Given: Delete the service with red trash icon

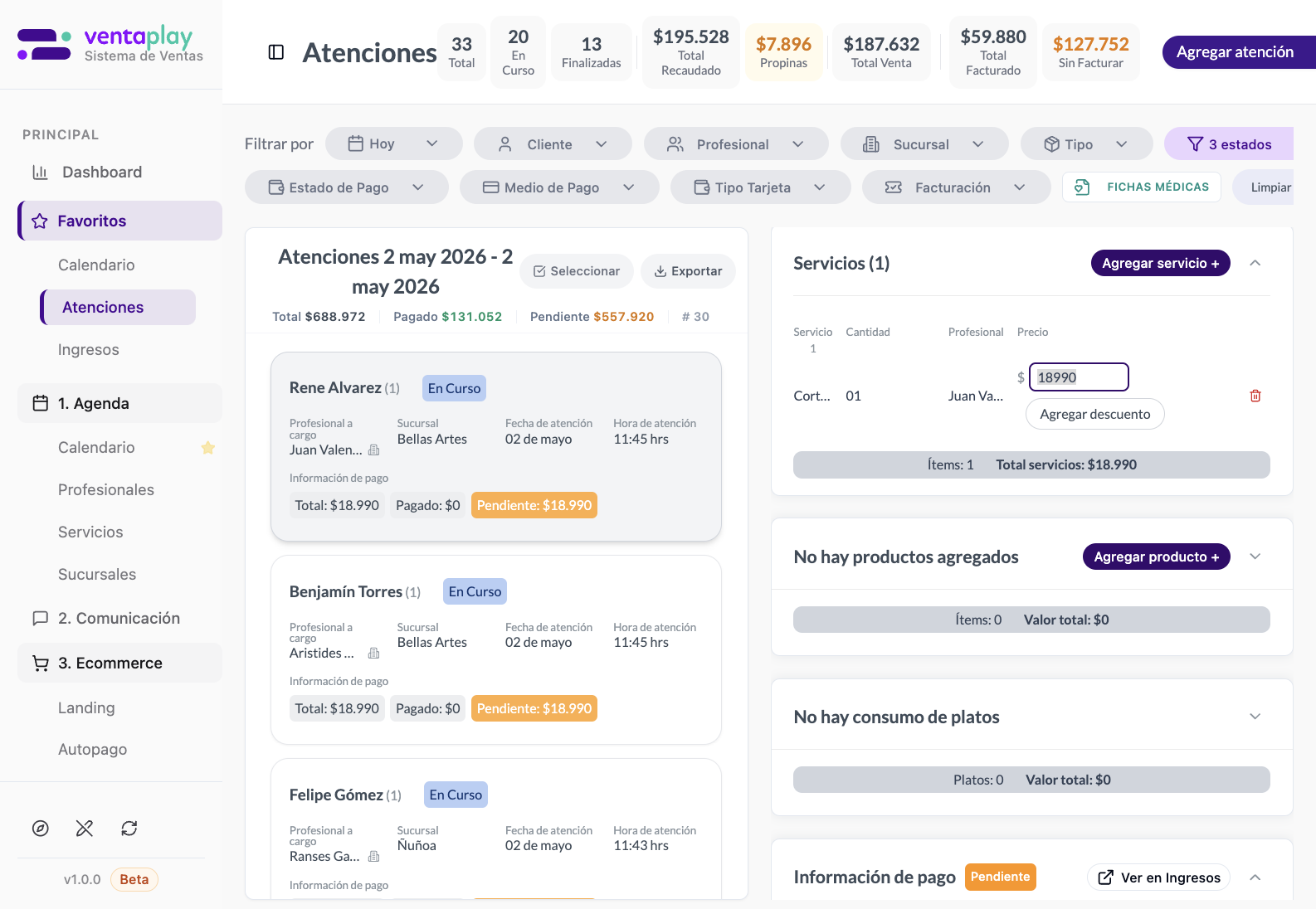Looking at the screenshot, I should point(1255,396).
